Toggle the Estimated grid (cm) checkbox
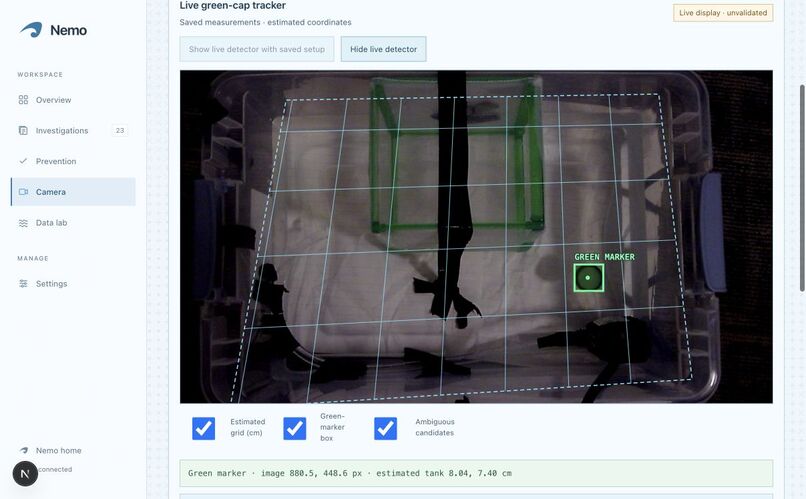This screenshot has height=499, width=806. click(204, 428)
